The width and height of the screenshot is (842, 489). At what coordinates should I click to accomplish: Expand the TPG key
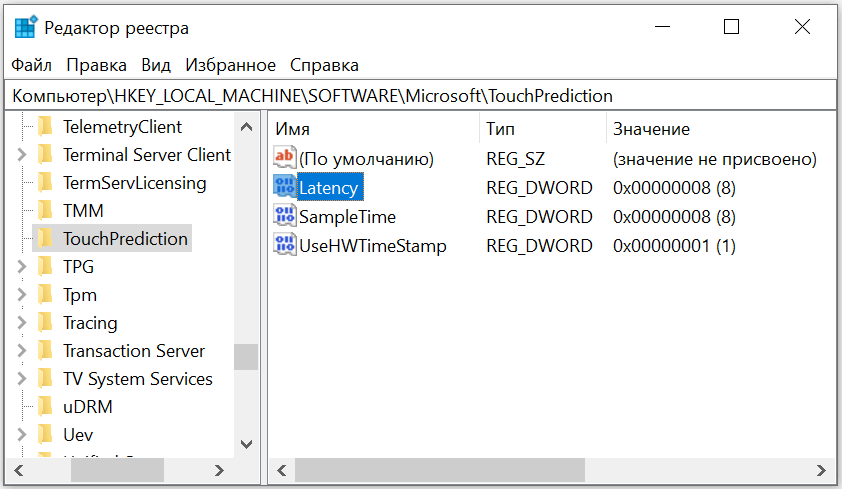tap(22, 266)
